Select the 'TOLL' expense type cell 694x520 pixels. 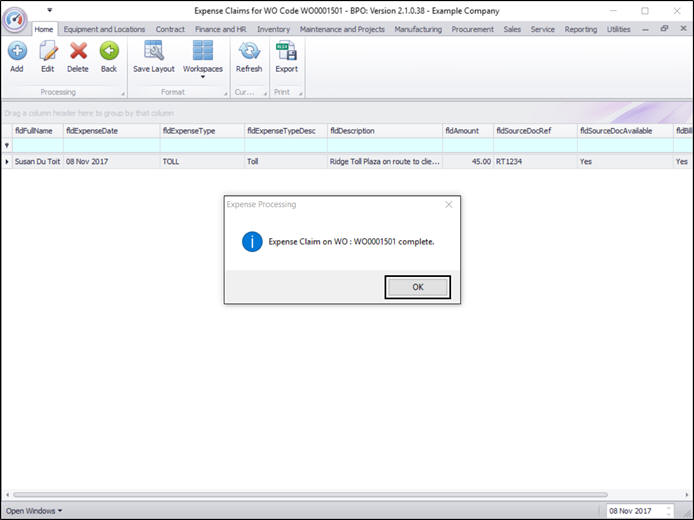coord(202,162)
